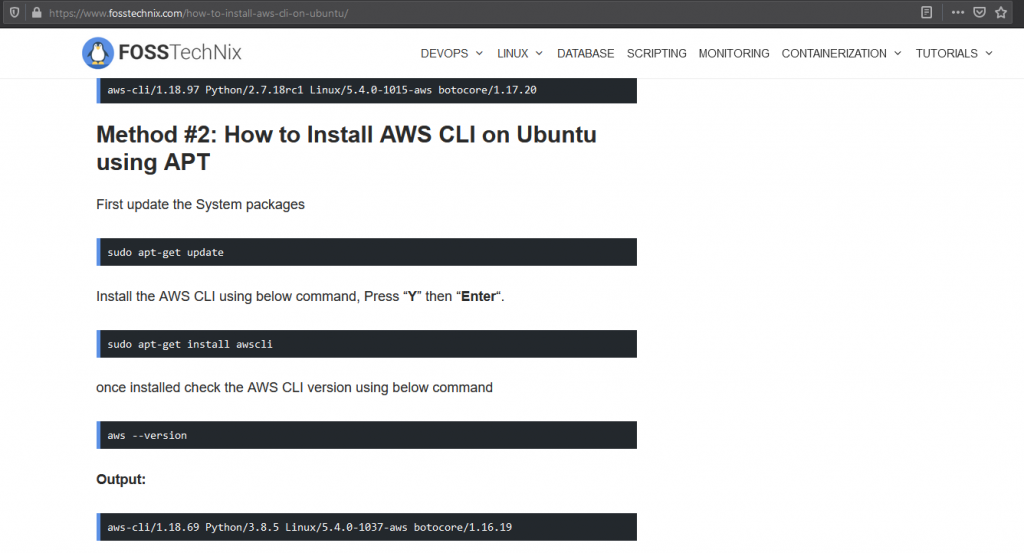
Task: Expand the DEVOPS dropdown chevron
Action: [x=479, y=54]
